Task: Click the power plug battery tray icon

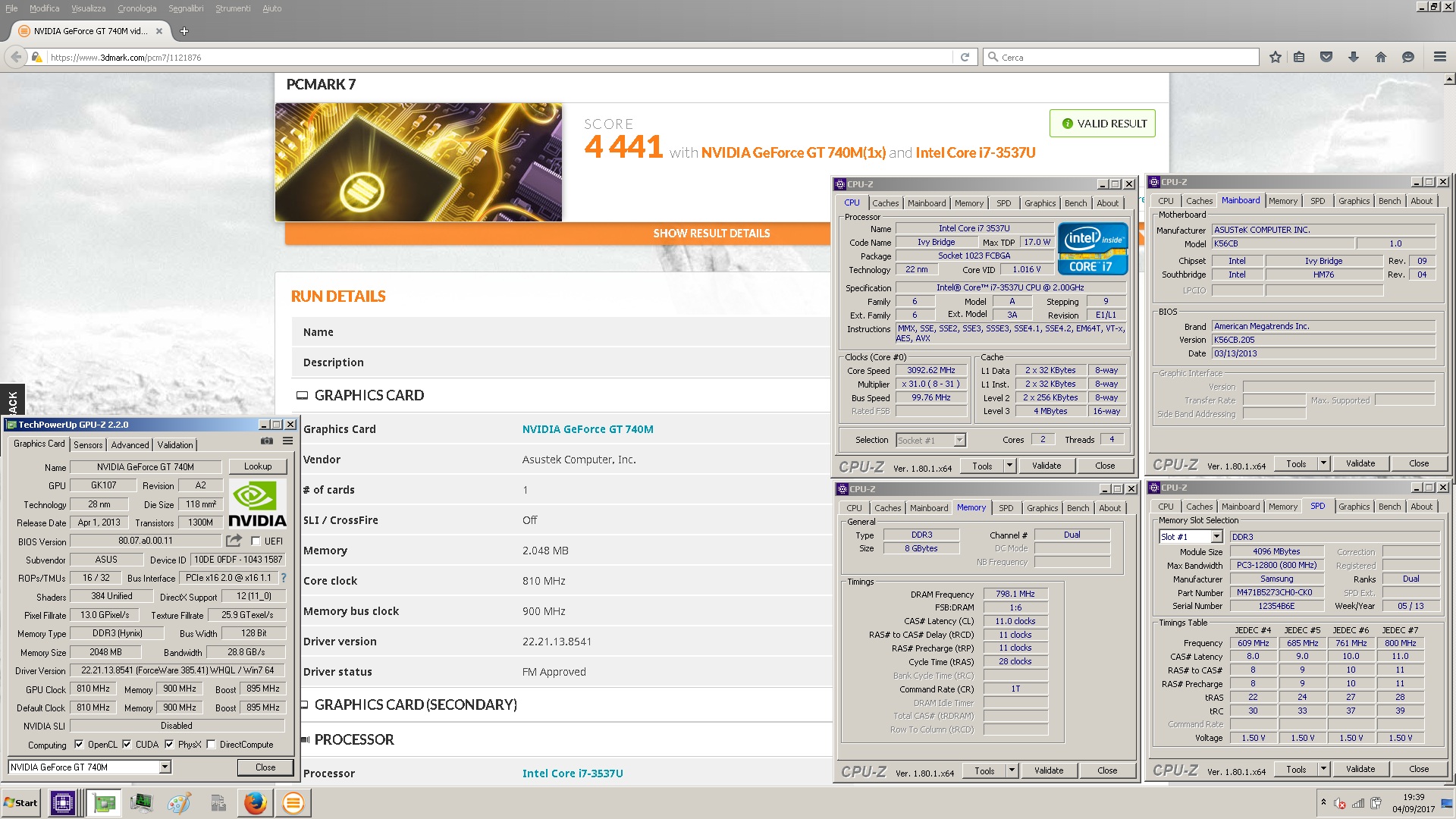Action: coord(1376,804)
